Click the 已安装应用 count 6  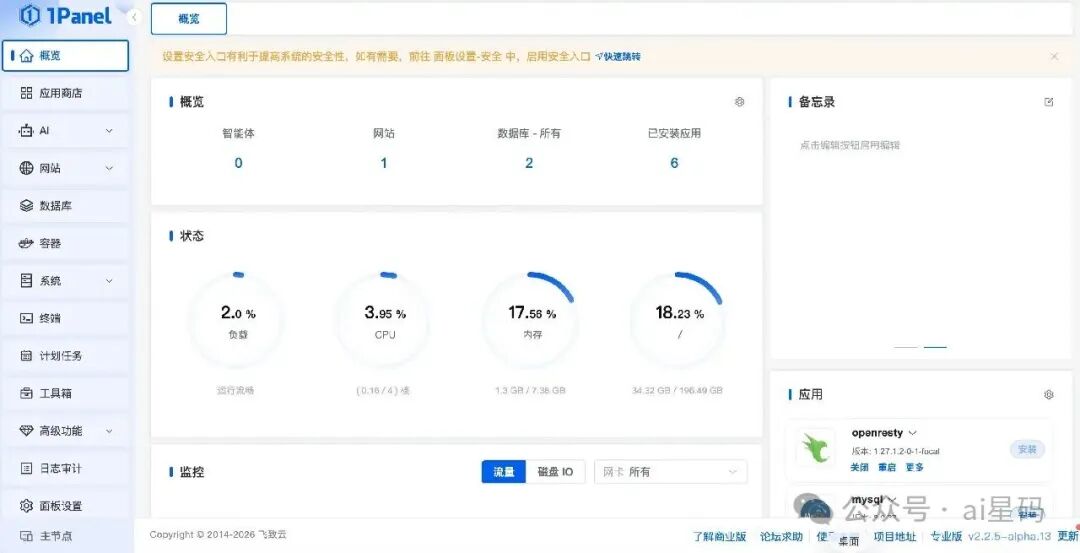coord(674,163)
